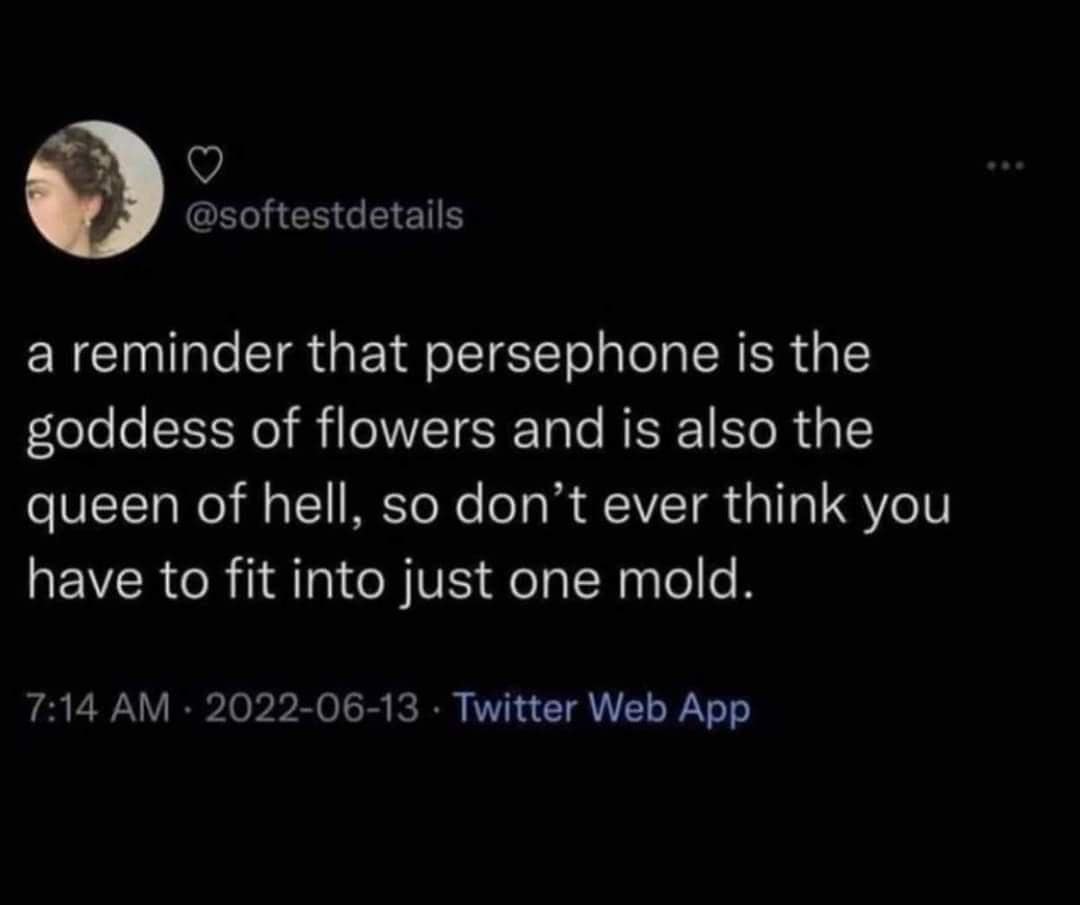Click the word "persephone" in the tweet
Viewport: 1080px width, 905px height.
click(537, 358)
